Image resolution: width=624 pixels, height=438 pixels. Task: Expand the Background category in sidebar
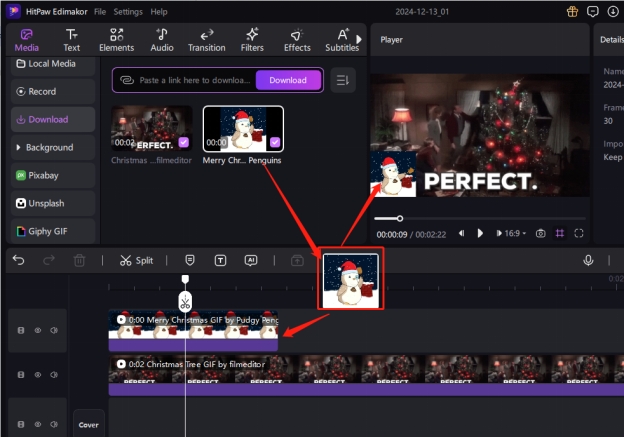[20, 147]
